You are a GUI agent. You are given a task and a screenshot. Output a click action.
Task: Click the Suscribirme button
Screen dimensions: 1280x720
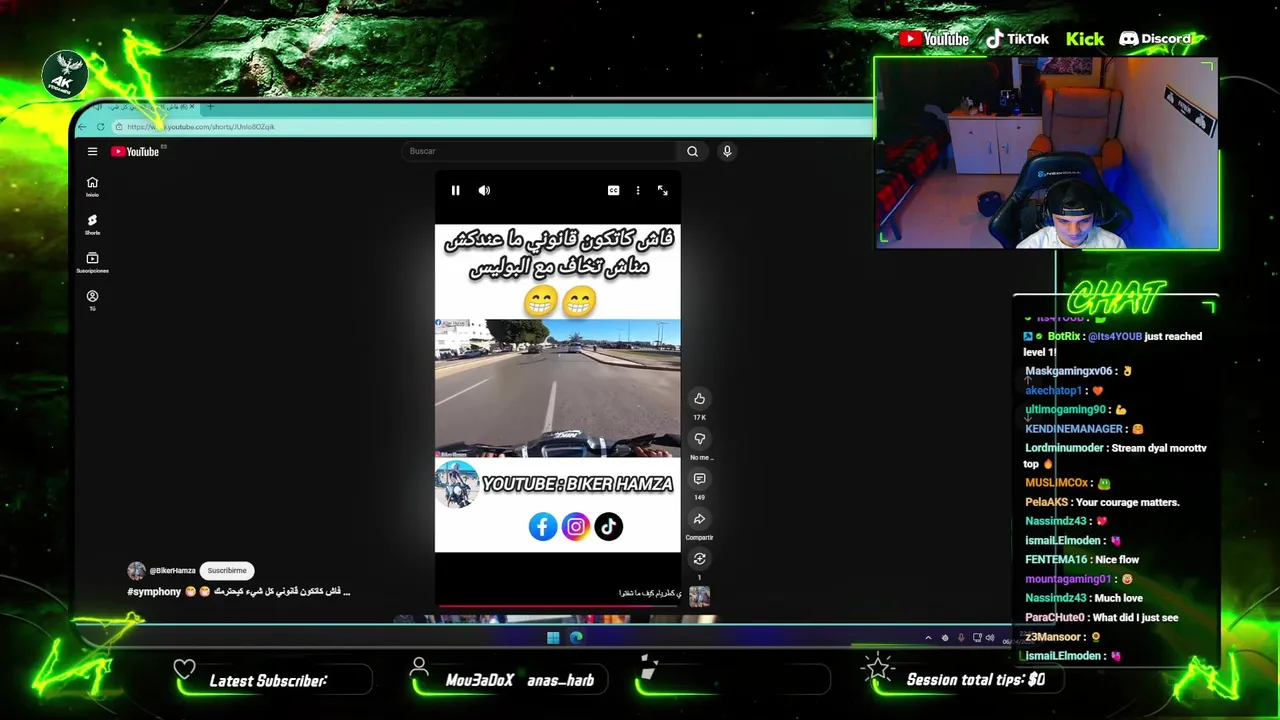click(x=227, y=571)
